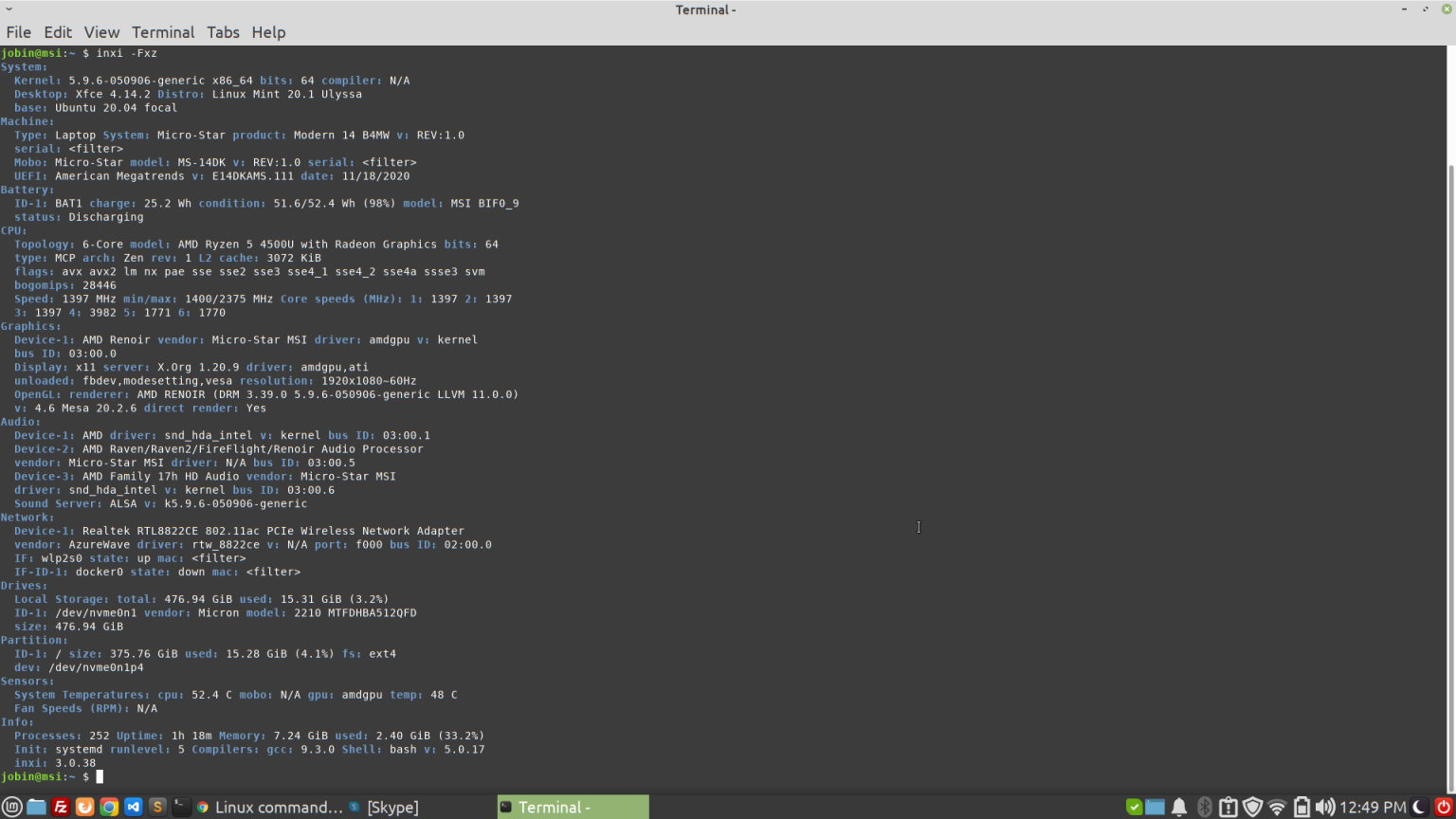The width and height of the screenshot is (1456, 819).
Task: Open the file manager from the taskbar
Action: coord(36,807)
